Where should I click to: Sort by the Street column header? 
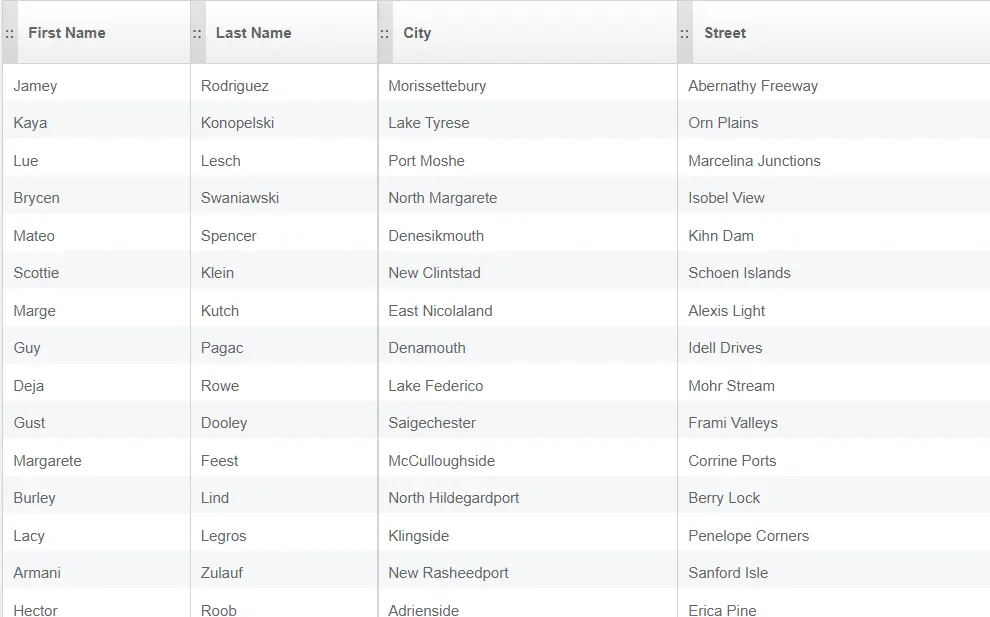[x=725, y=33]
